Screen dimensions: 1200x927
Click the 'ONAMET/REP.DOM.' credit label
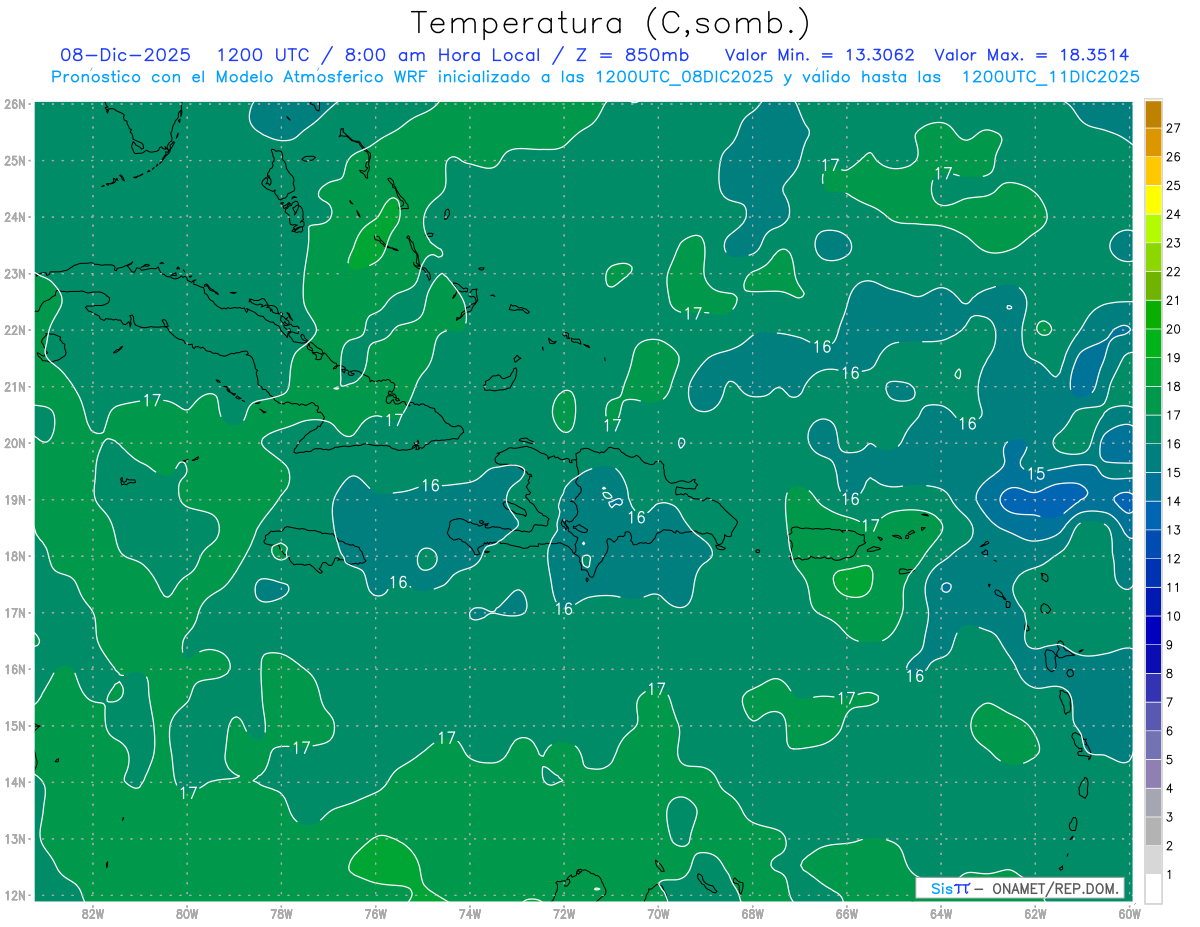[1055, 888]
